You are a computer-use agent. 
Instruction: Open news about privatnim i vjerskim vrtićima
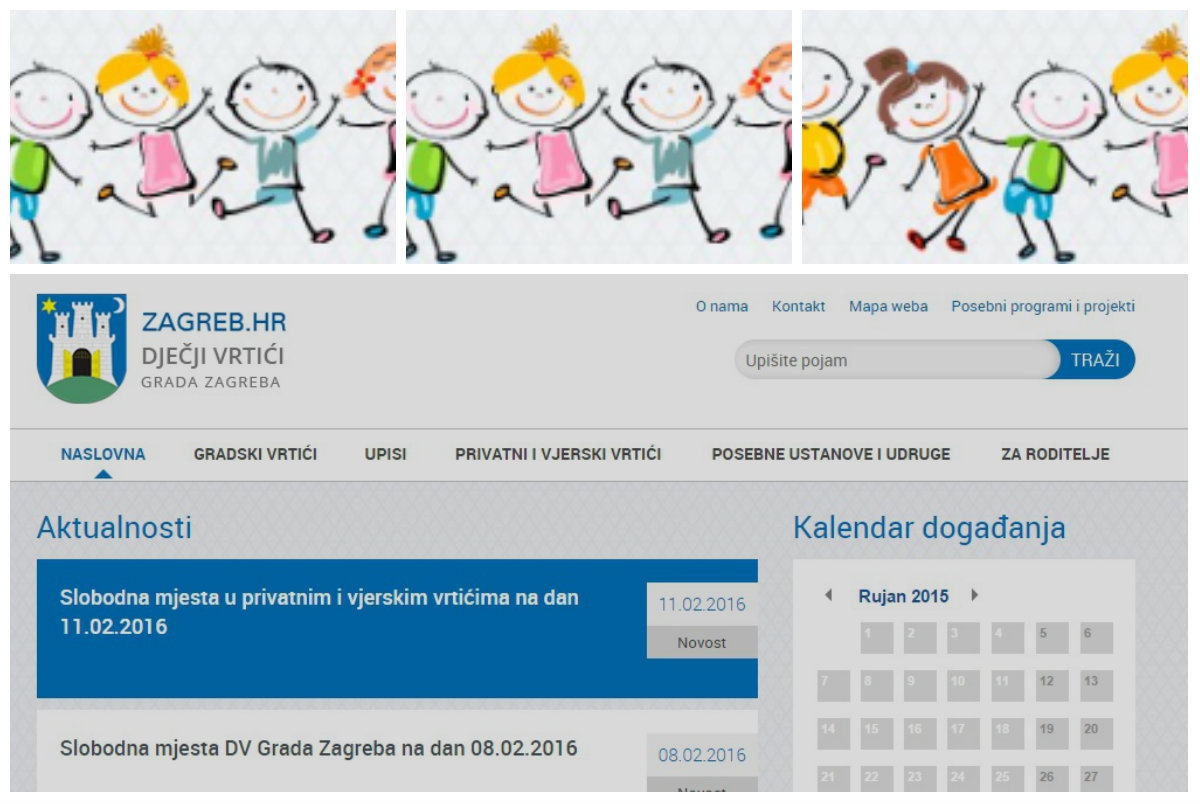point(319,612)
